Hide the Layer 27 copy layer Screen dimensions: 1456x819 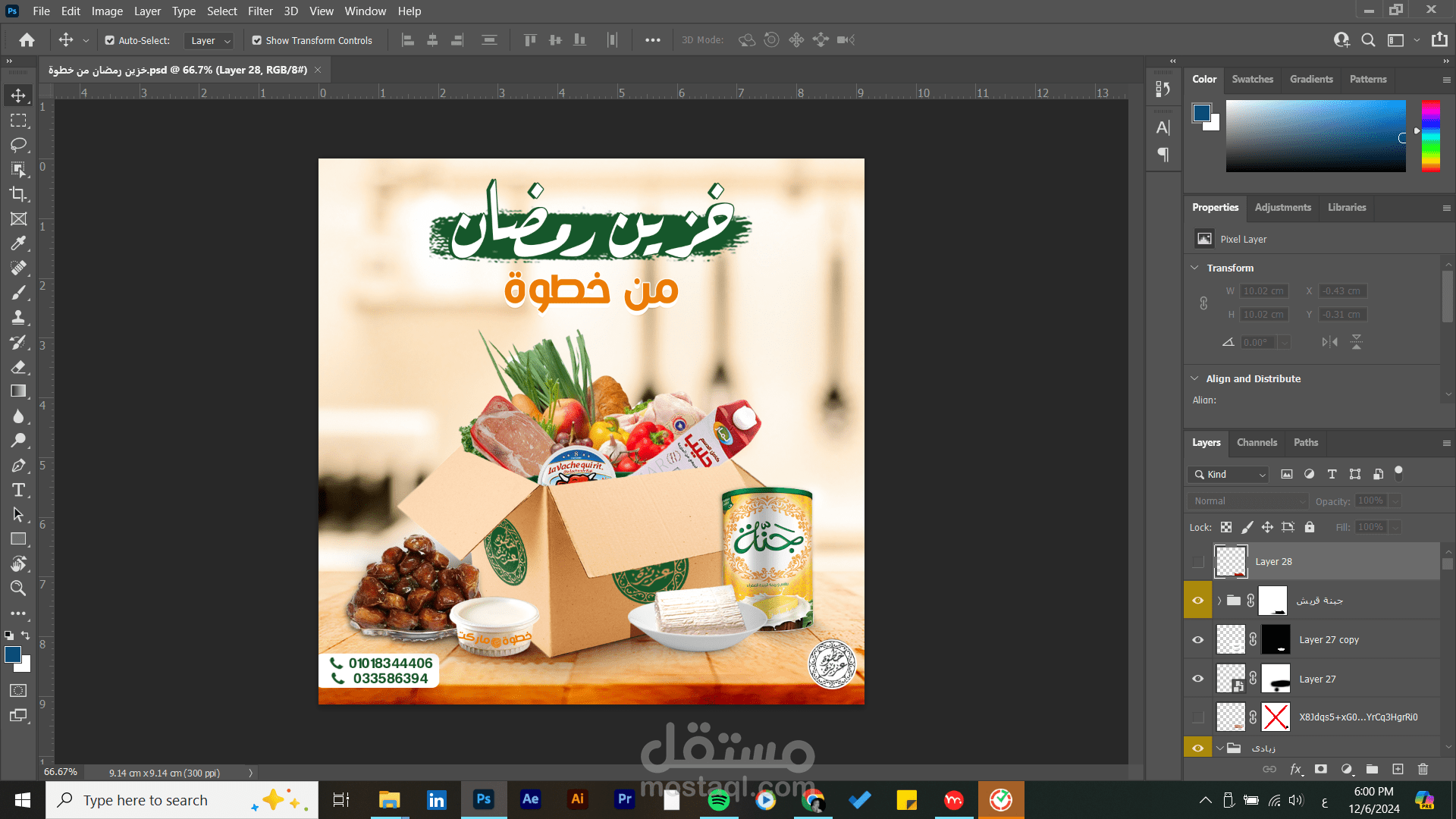1197,639
